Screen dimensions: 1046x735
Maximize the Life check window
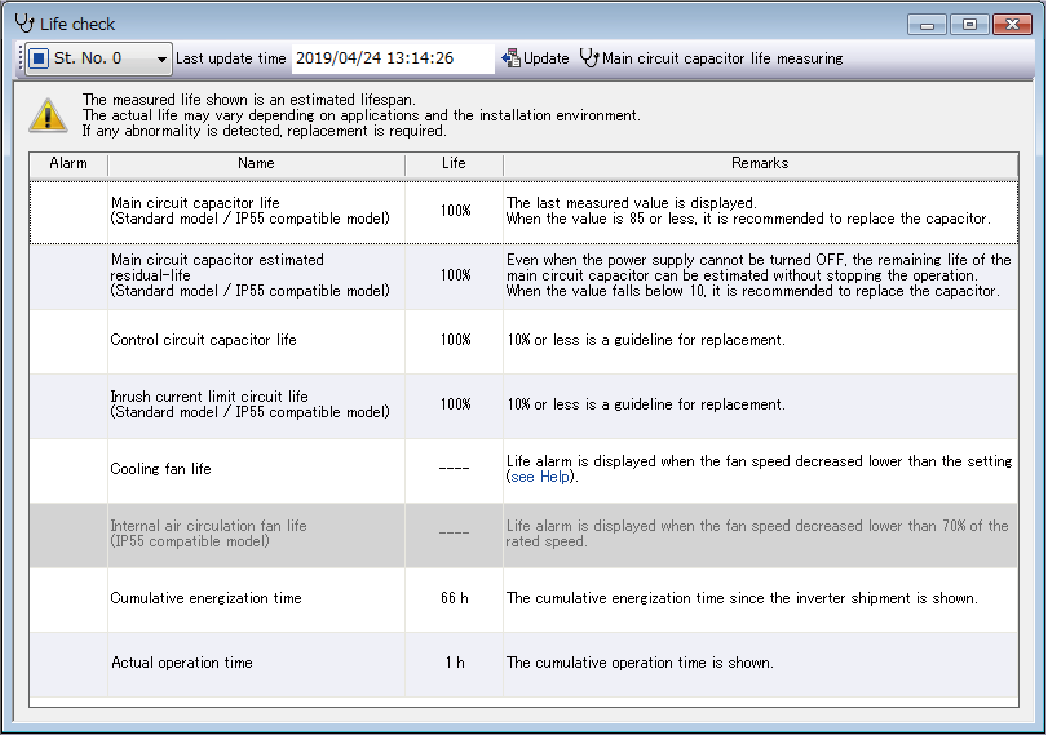coord(968,24)
